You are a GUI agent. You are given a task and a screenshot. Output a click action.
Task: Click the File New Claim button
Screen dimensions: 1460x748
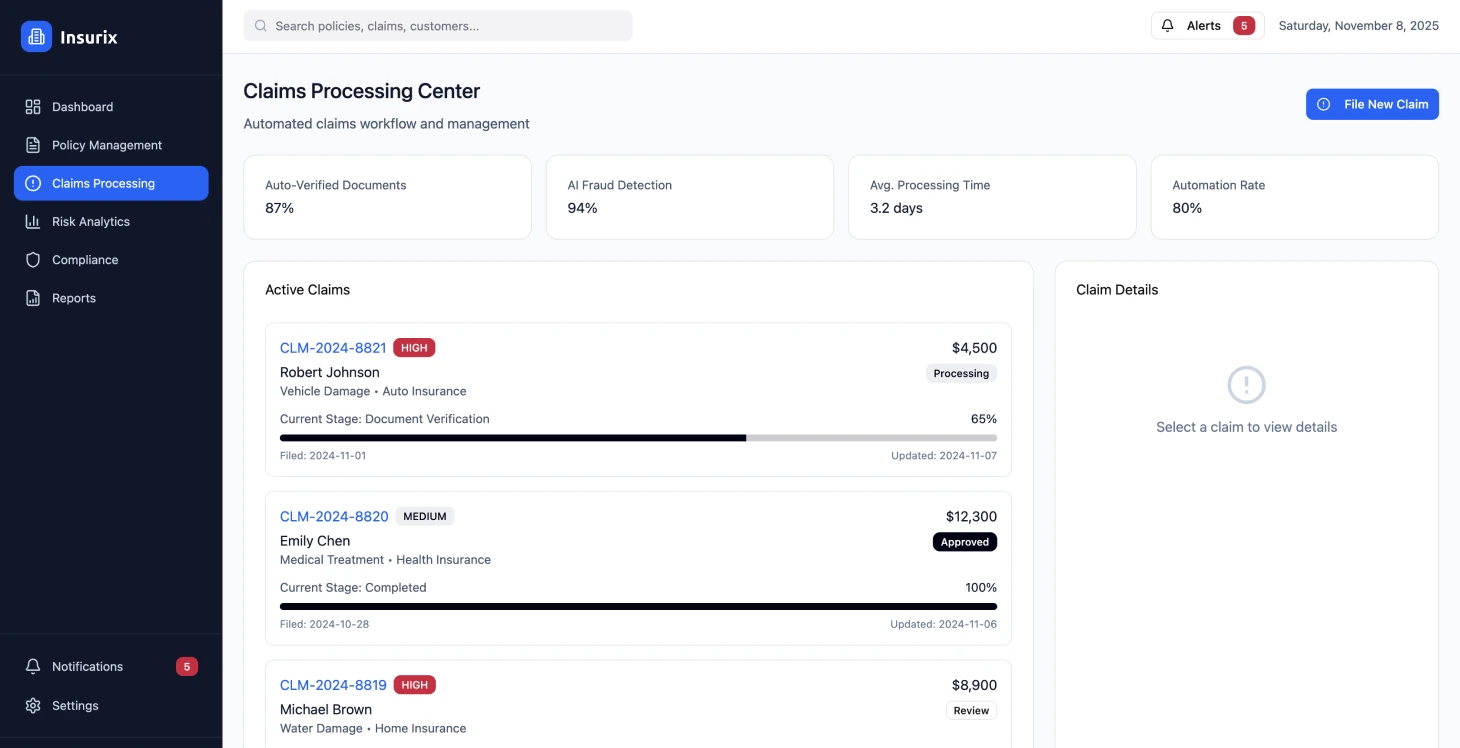point(1372,104)
